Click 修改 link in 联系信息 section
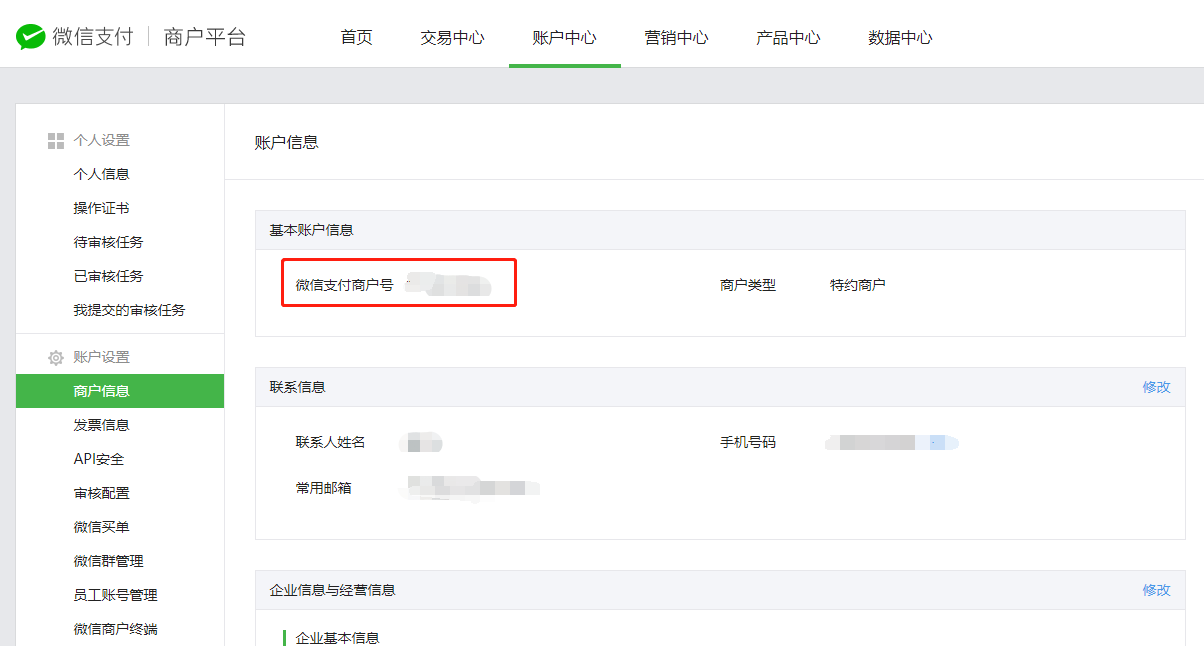The height and width of the screenshot is (646, 1204). [1156, 387]
